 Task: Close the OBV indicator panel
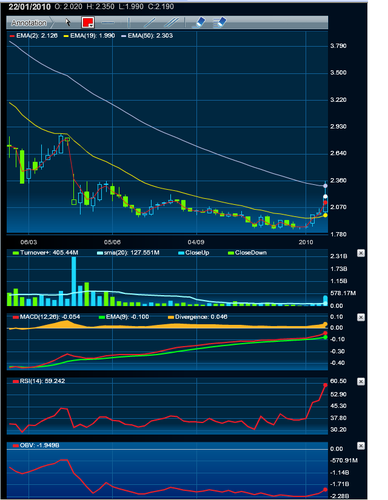coord(361,446)
